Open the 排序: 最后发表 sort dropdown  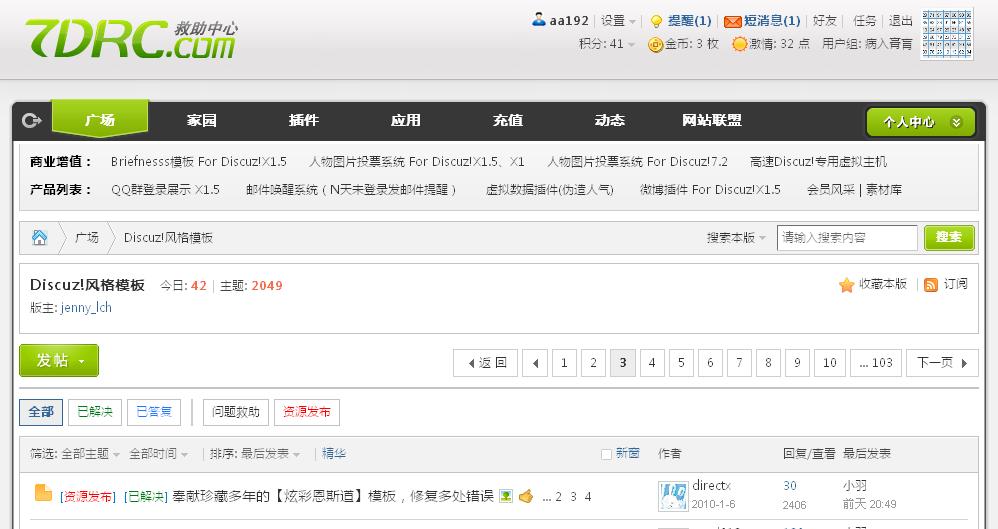(x=255, y=454)
